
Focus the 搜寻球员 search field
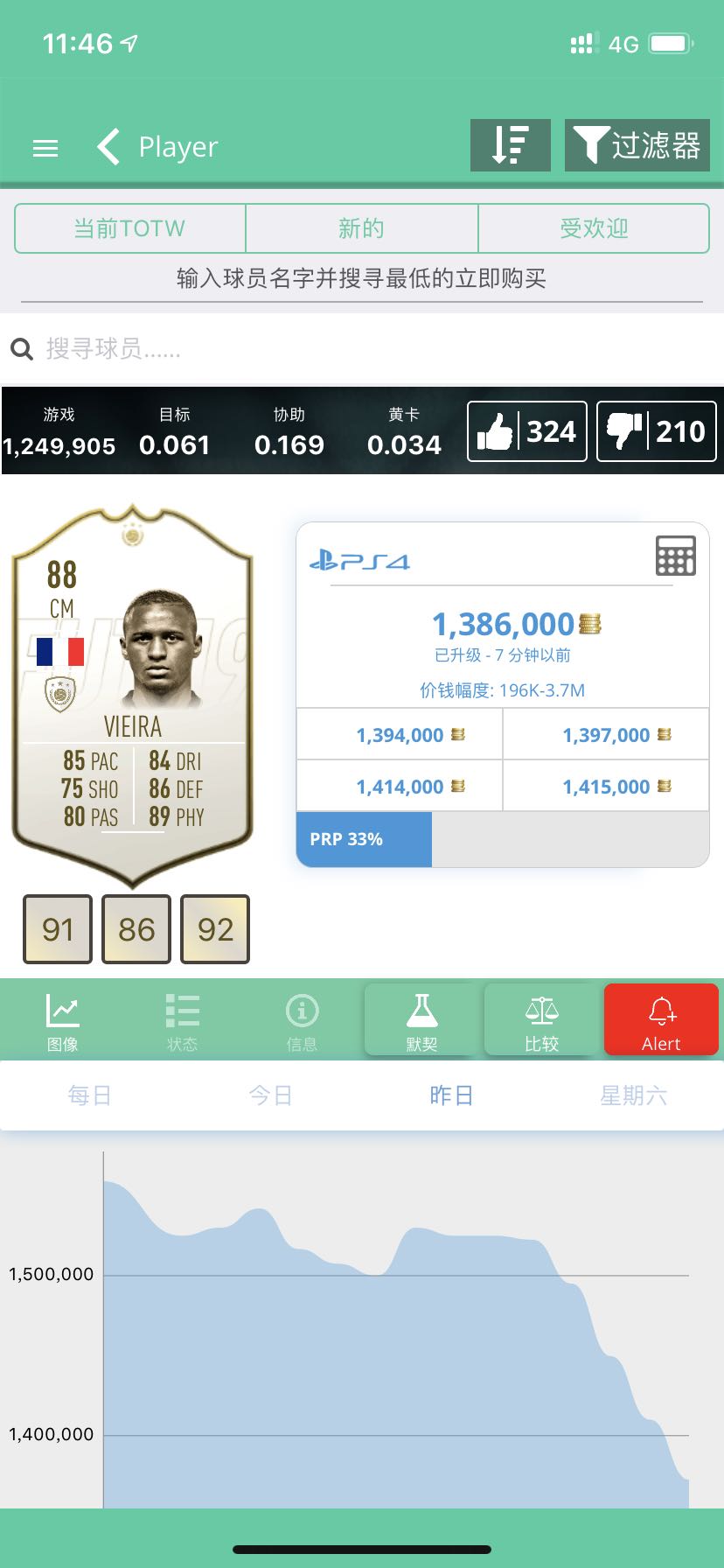[362, 349]
